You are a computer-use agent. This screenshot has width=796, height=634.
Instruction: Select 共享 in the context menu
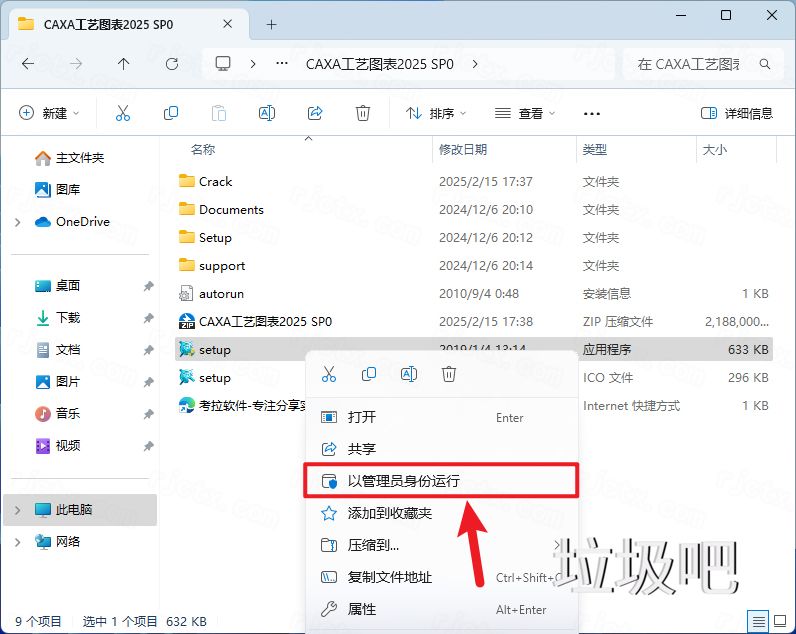441,449
